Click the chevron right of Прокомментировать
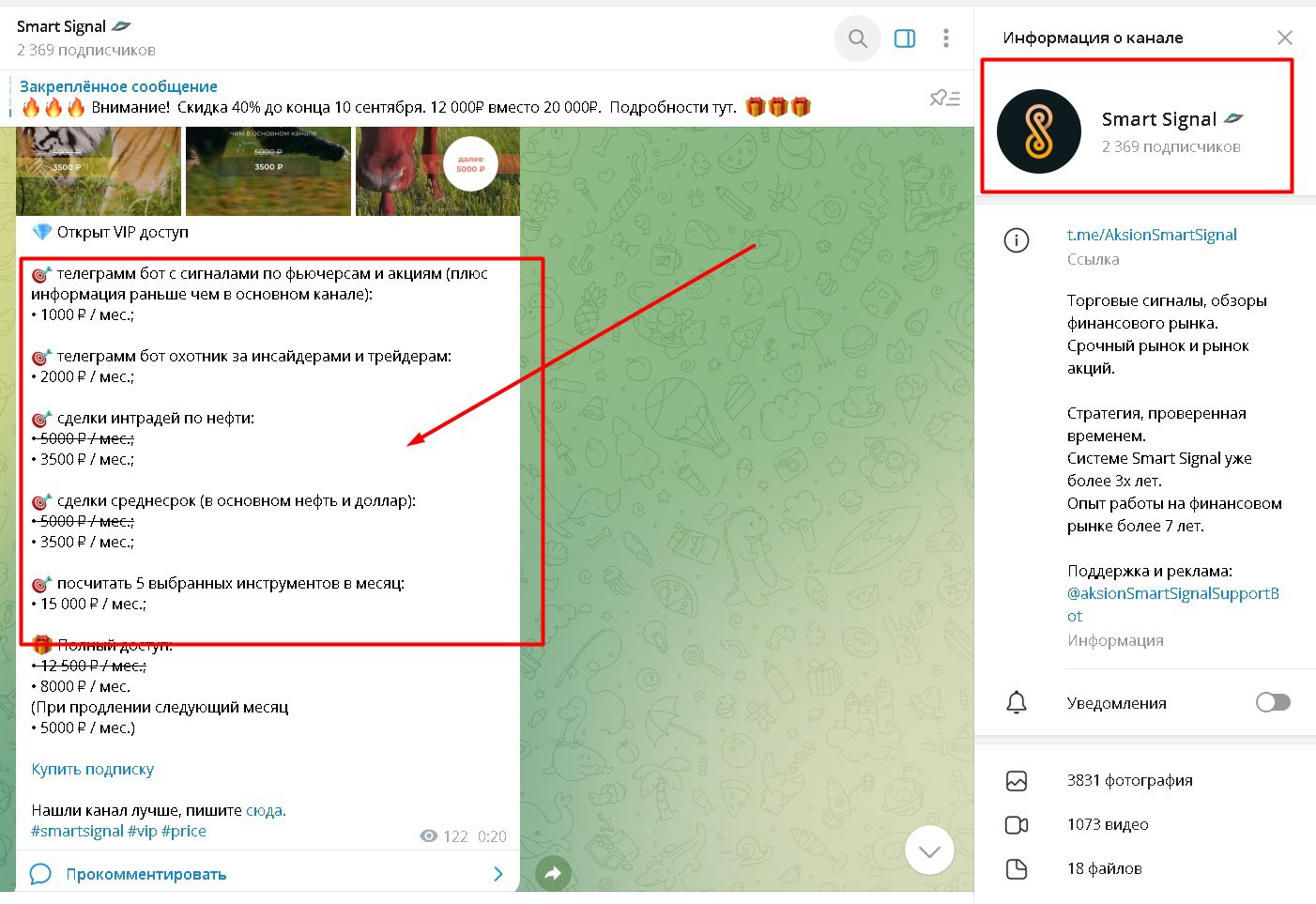 coord(498,874)
